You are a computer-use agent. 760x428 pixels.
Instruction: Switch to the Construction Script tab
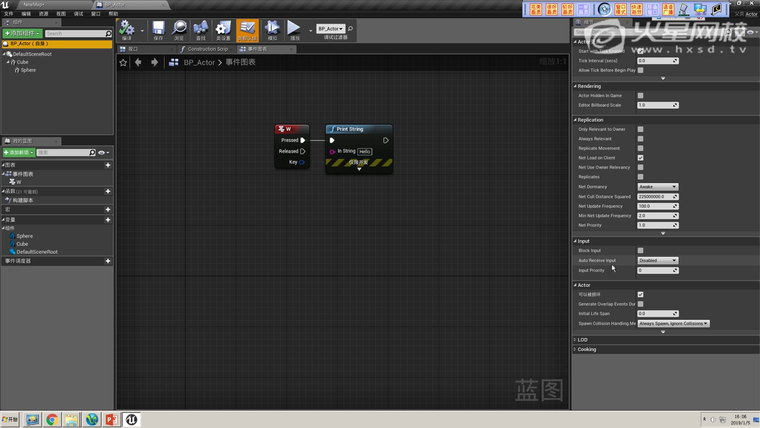tap(208, 48)
